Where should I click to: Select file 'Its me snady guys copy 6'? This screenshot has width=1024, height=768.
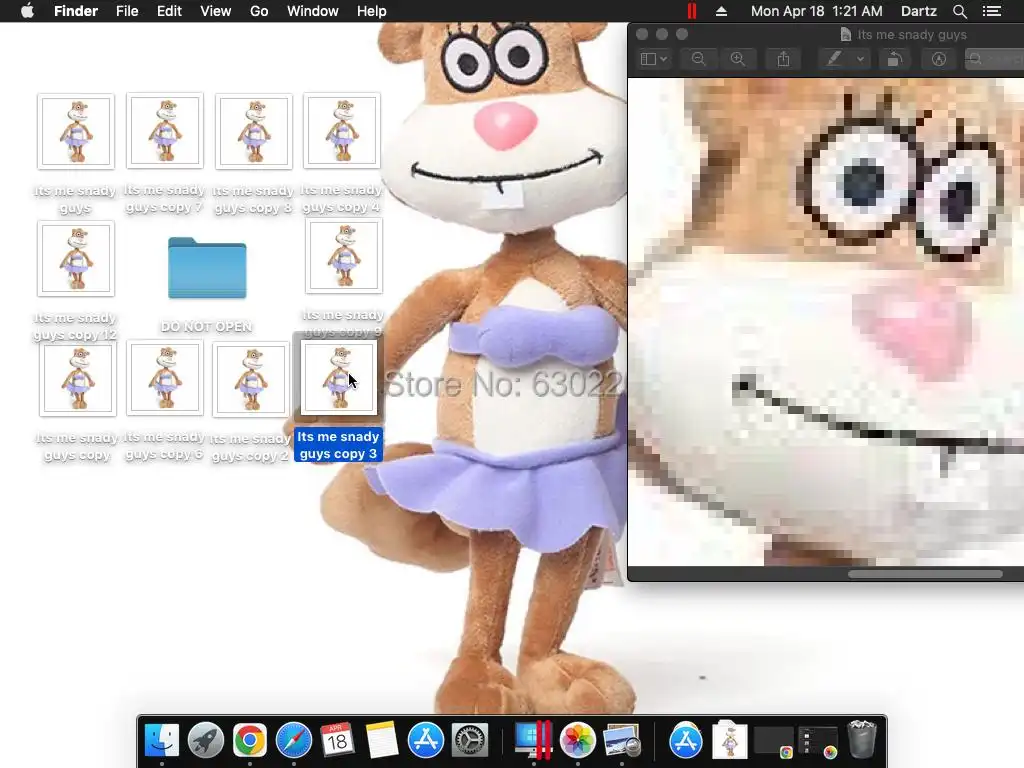coord(165,377)
